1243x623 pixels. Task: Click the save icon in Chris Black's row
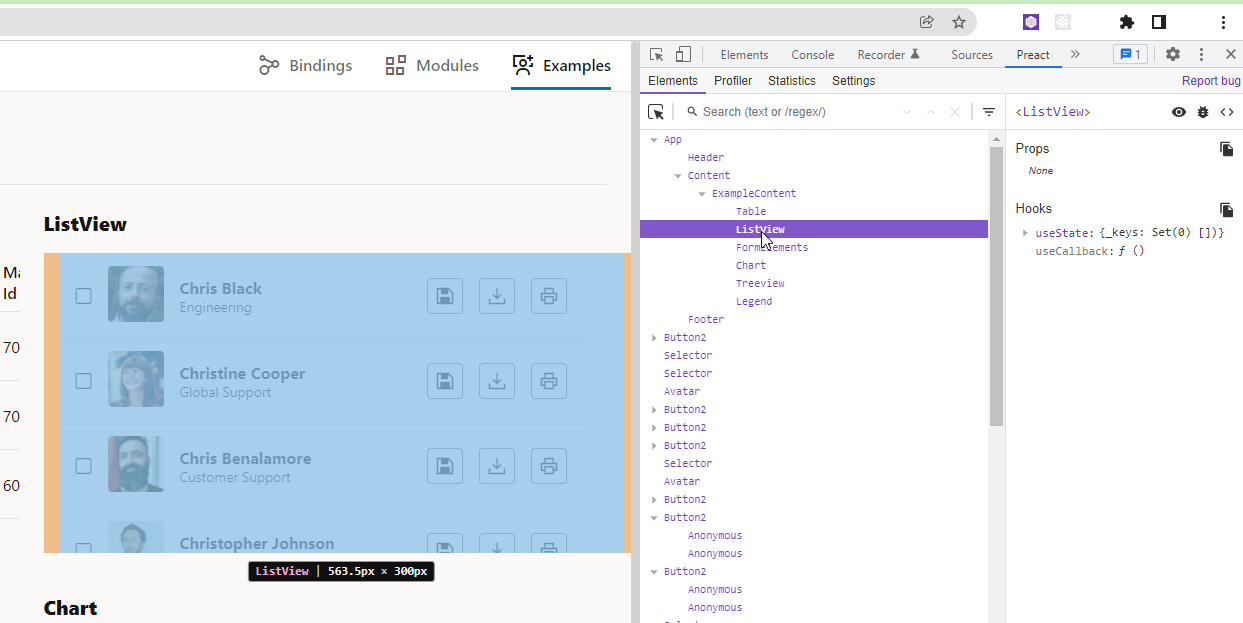pyautogui.click(x=445, y=296)
